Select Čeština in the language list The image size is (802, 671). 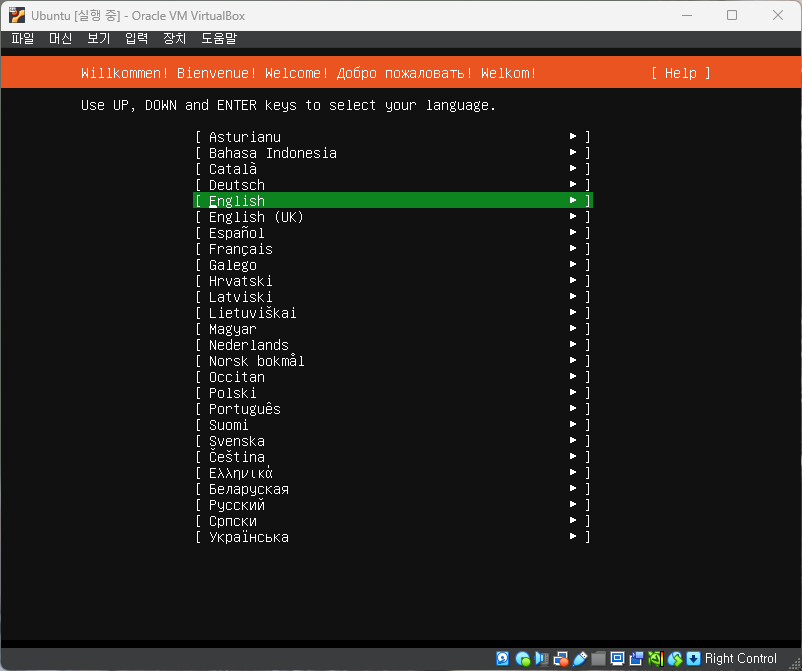[x=393, y=457]
